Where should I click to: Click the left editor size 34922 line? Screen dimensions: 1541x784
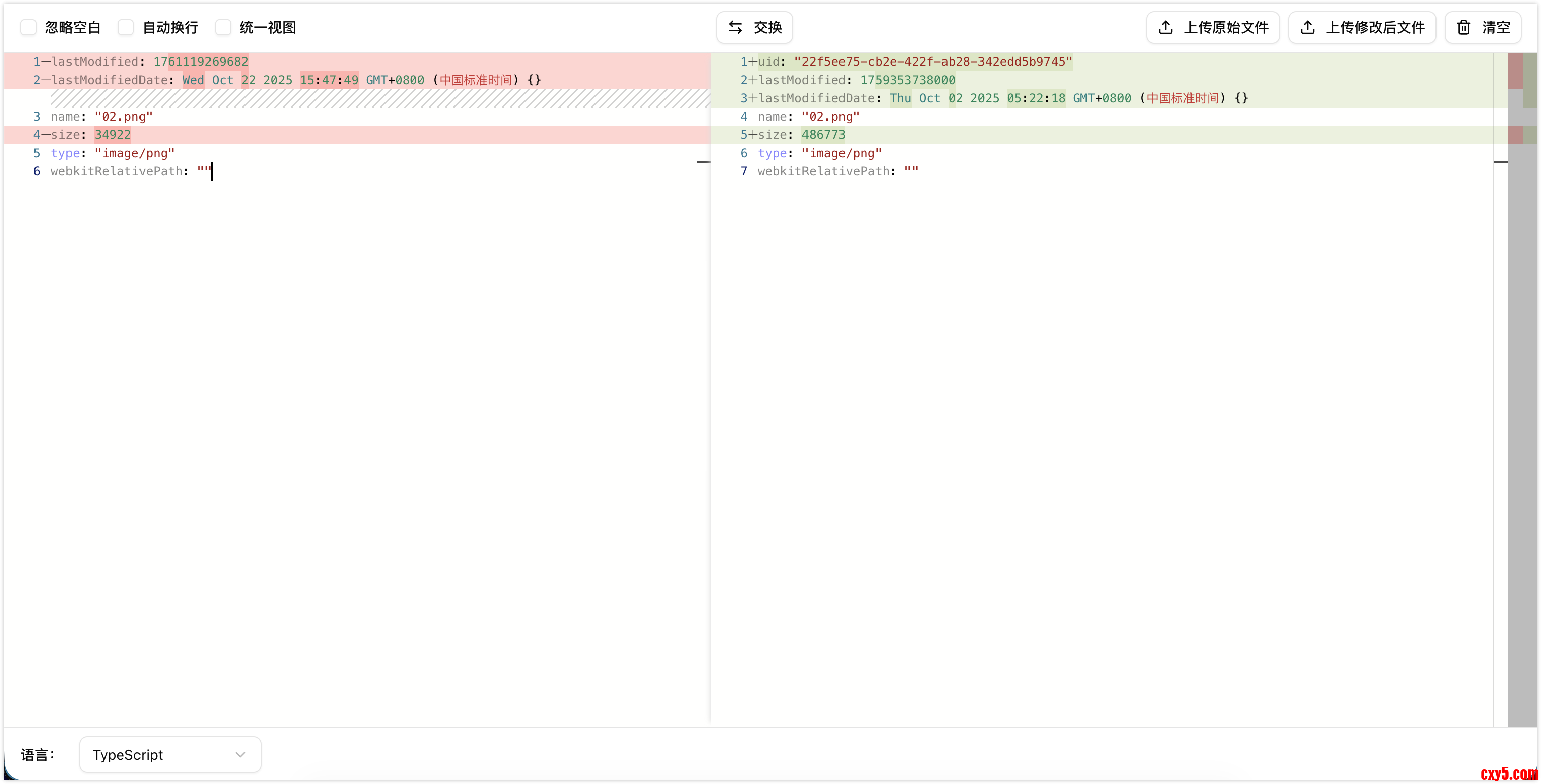pyautogui.click(x=113, y=134)
